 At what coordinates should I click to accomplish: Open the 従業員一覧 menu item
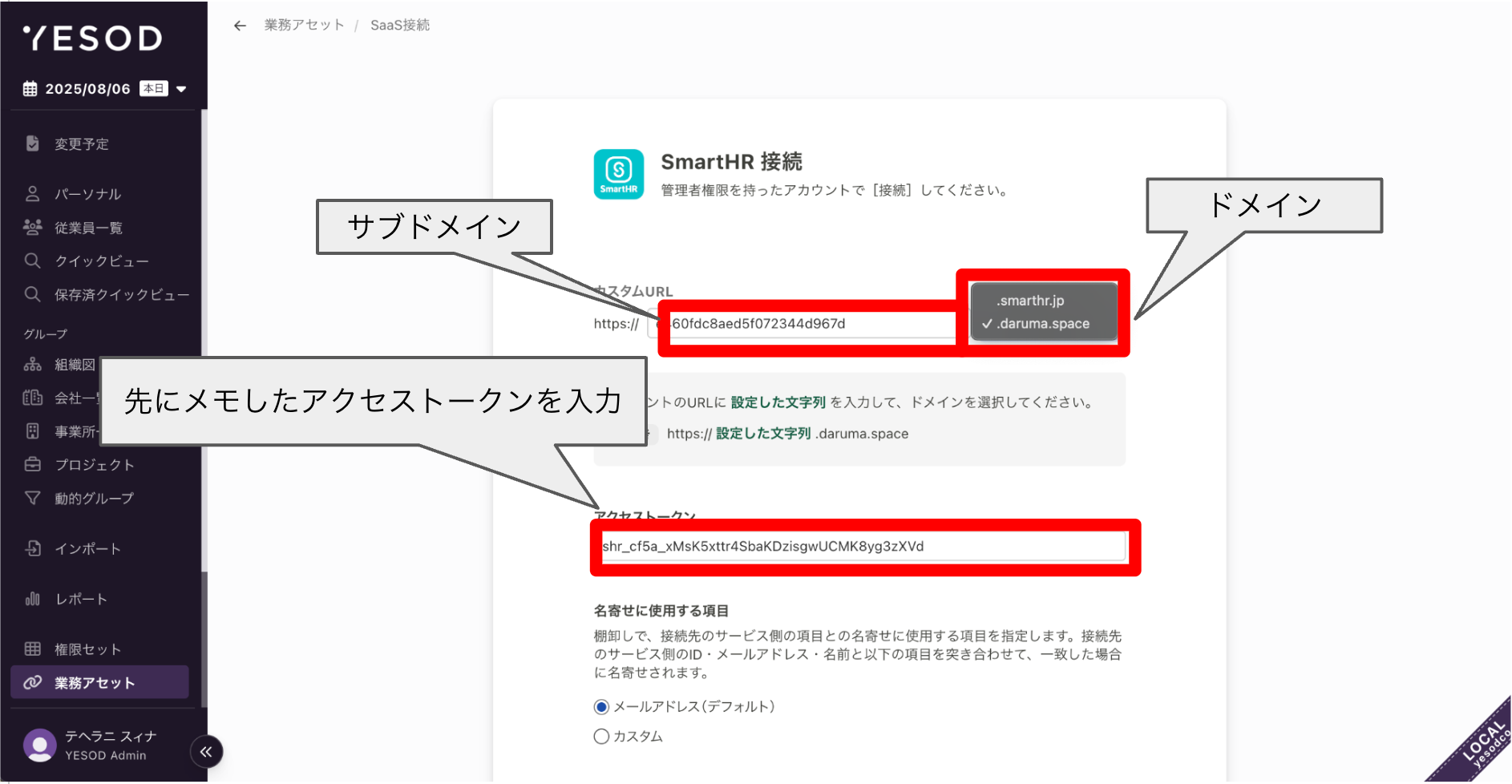pyautogui.click(x=88, y=228)
